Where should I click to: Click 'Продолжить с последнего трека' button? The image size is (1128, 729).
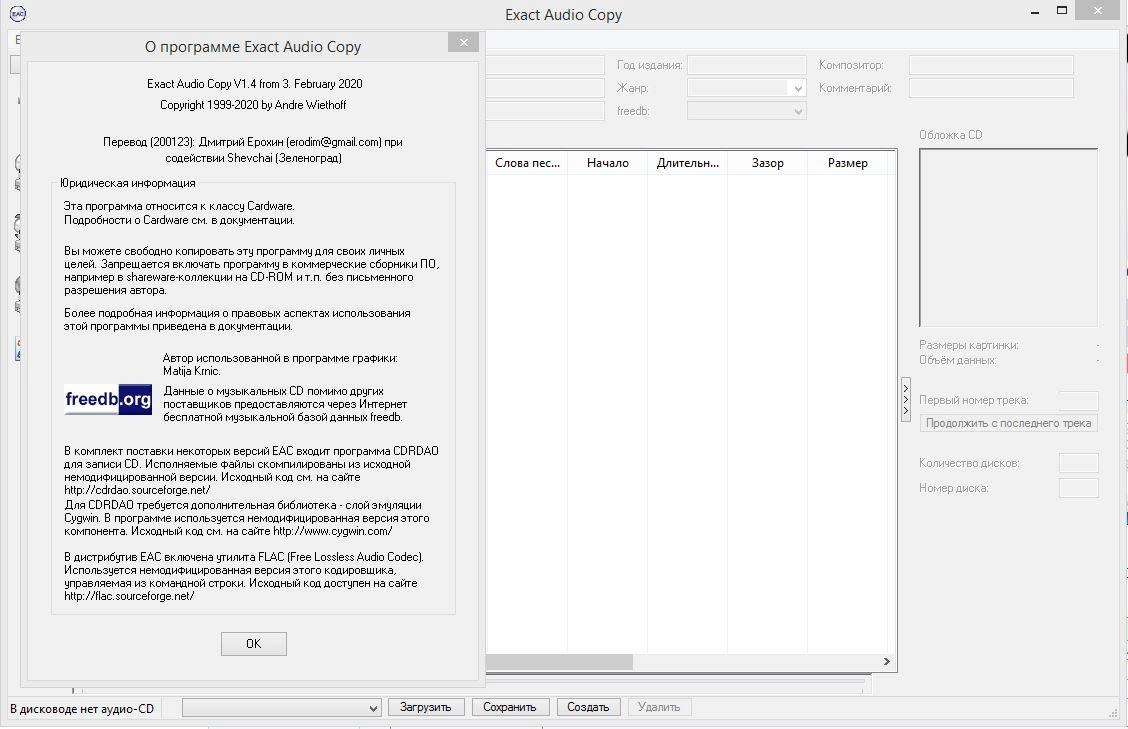[1009, 422]
